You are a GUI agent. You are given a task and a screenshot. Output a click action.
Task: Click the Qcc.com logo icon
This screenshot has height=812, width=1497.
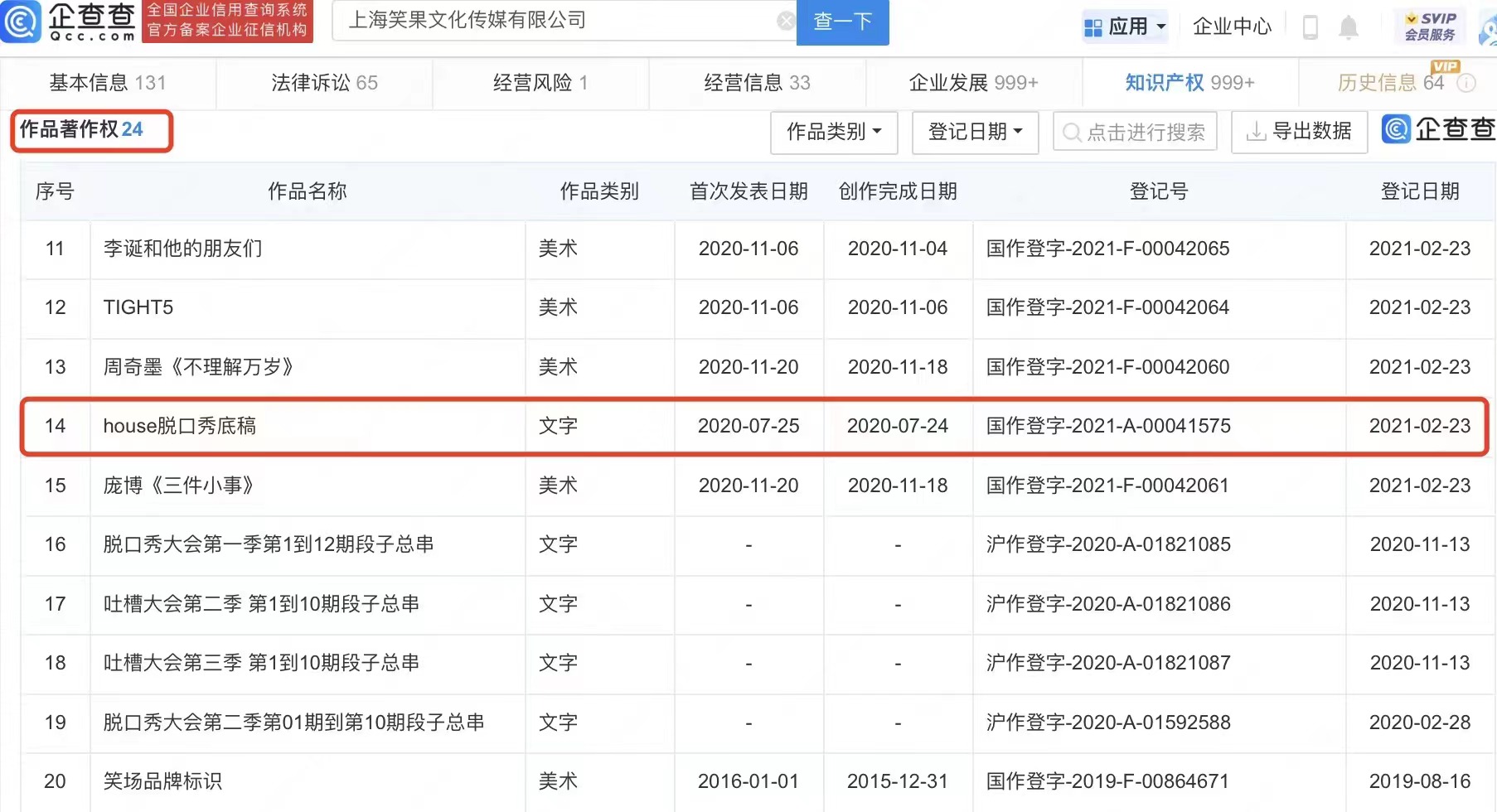(x=21, y=22)
